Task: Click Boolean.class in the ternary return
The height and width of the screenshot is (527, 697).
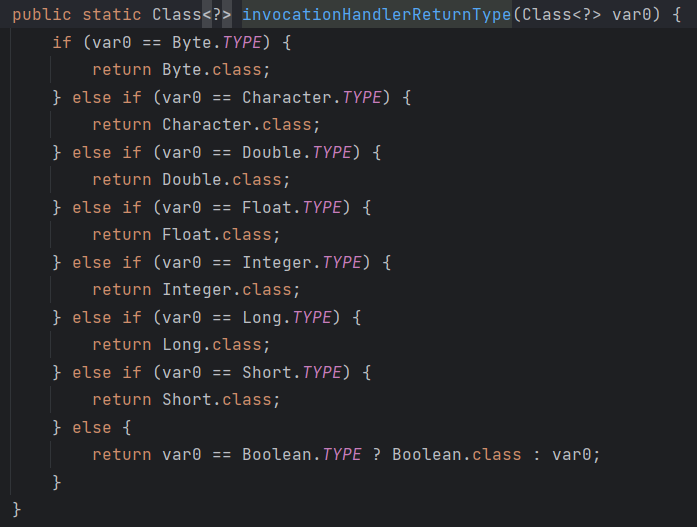Action: tap(457, 455)
